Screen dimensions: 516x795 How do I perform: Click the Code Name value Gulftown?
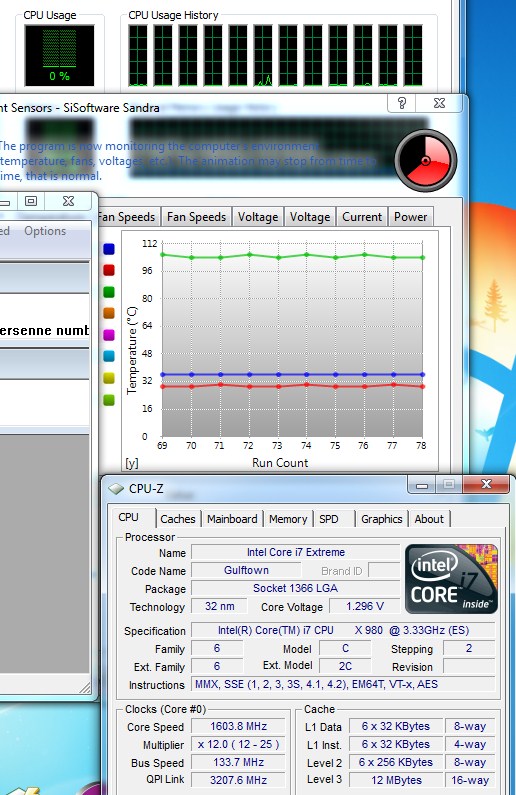click(x=246, y=570)
